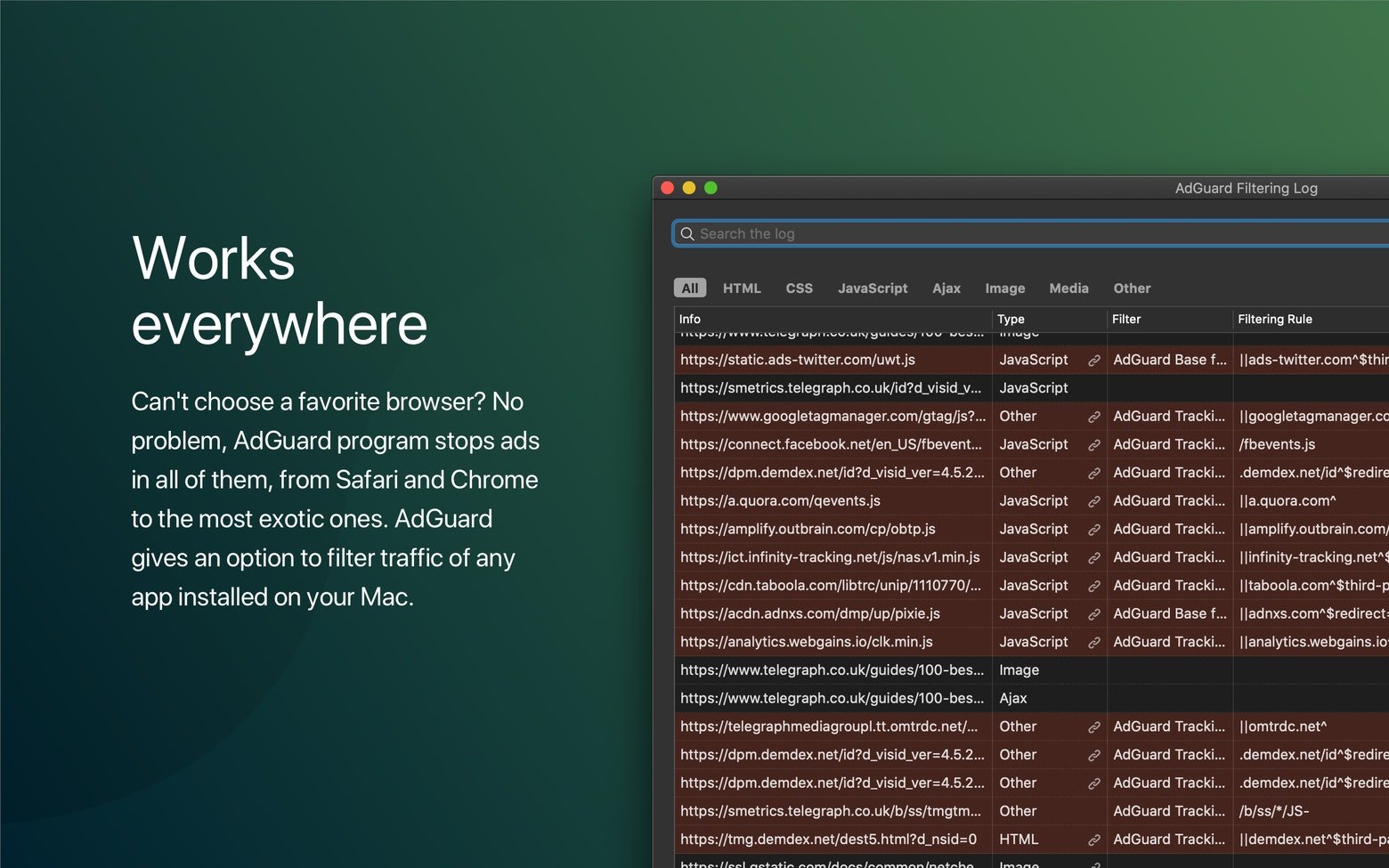The image size is (1389, 868).
Task: Click link icon for cdn.taboola.com request
Action: click(x=1093, y=586)
